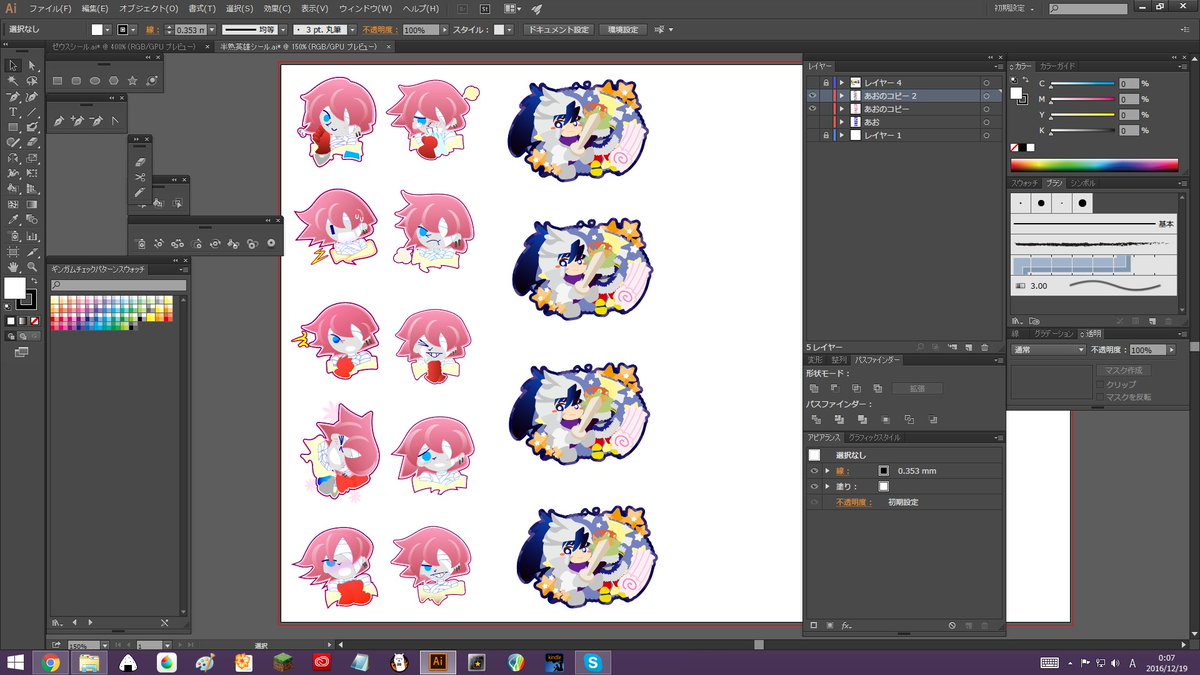Expand the レイヤー 1 layer contents
The image size is (1200, 675).
click(x=842, y=134)
